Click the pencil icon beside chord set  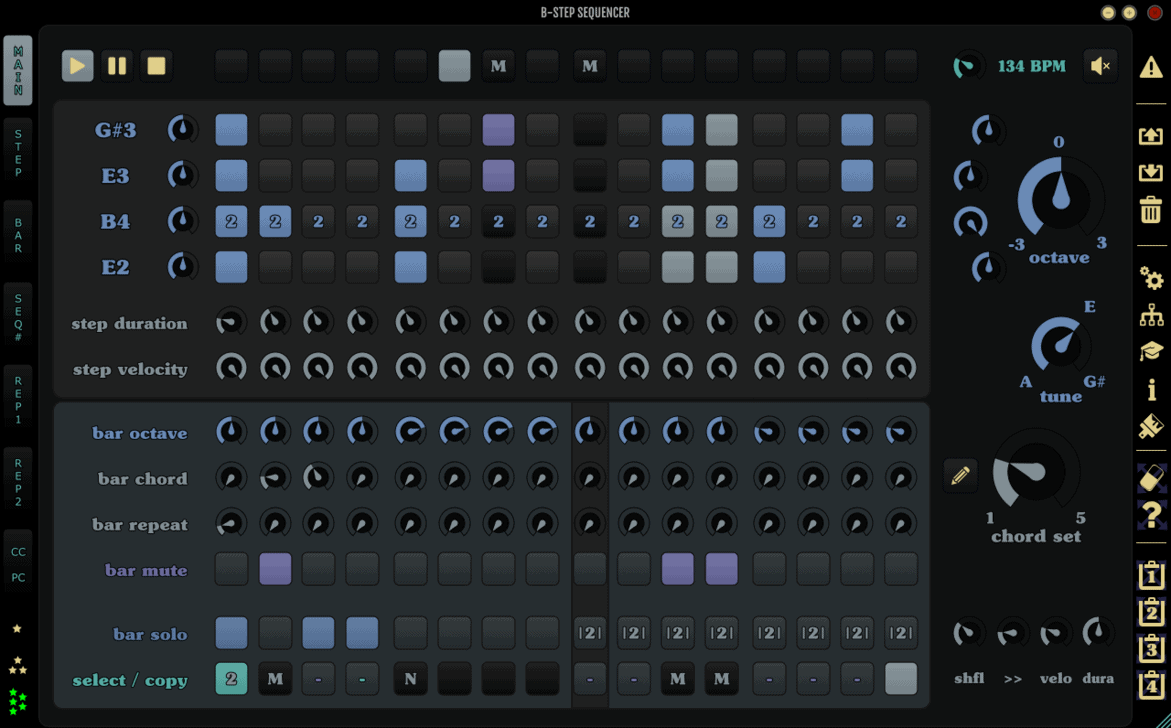pyautogui.click(x=960, y=476)
